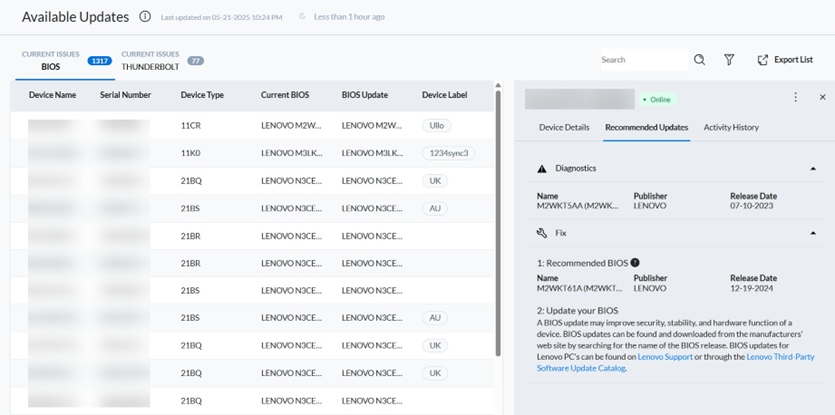835x415 pixels.
Task: Open the Lenovo Support link
Action: (666, 357)
